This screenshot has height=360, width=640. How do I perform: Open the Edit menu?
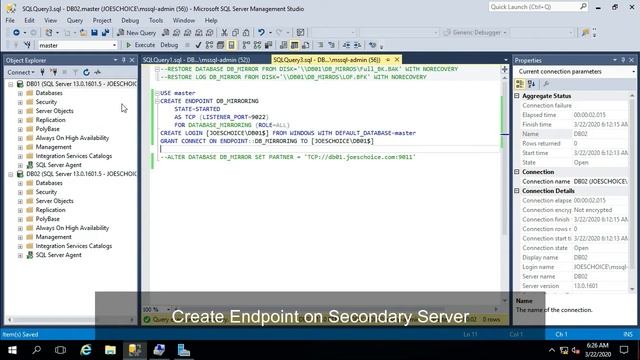click(29, 20)
